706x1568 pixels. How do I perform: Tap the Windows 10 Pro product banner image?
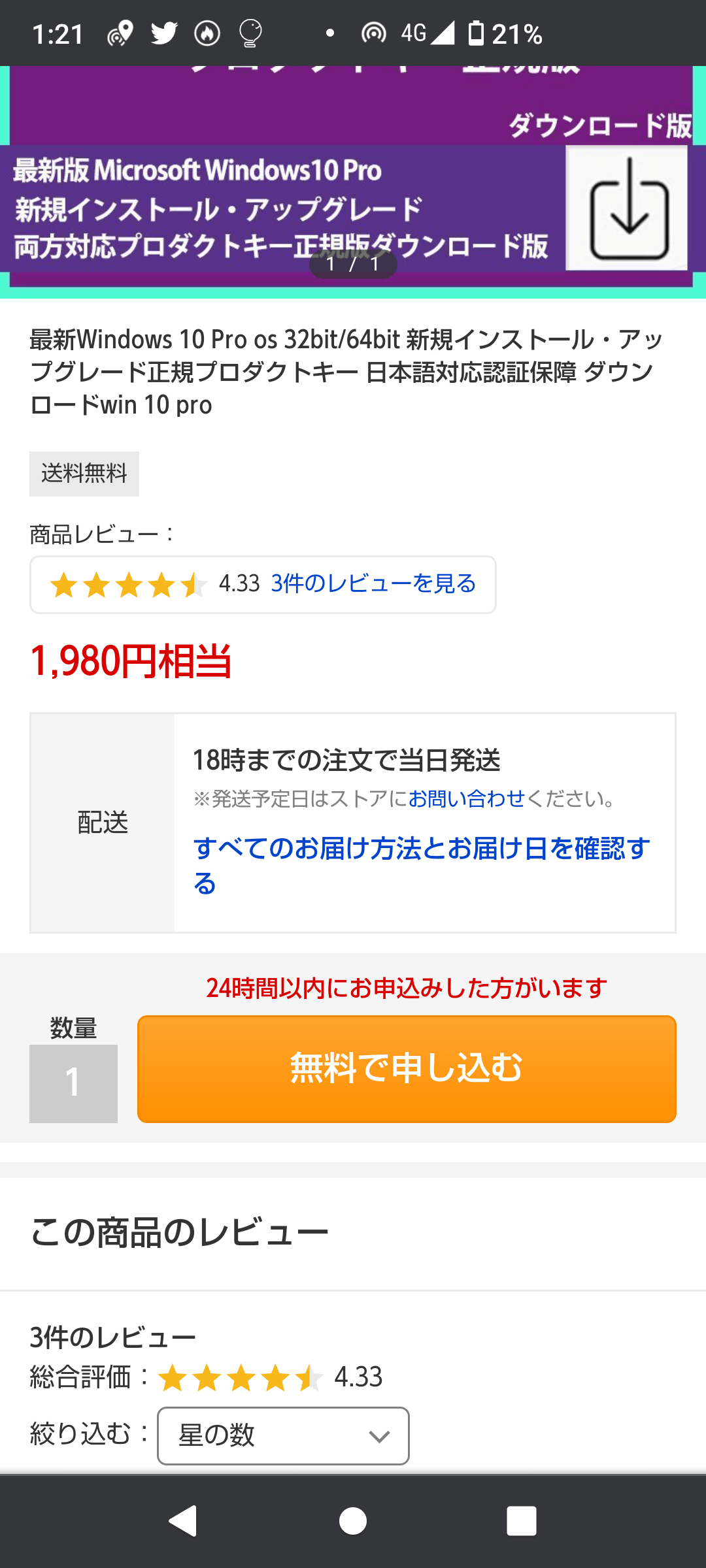[x=281, y=196]
